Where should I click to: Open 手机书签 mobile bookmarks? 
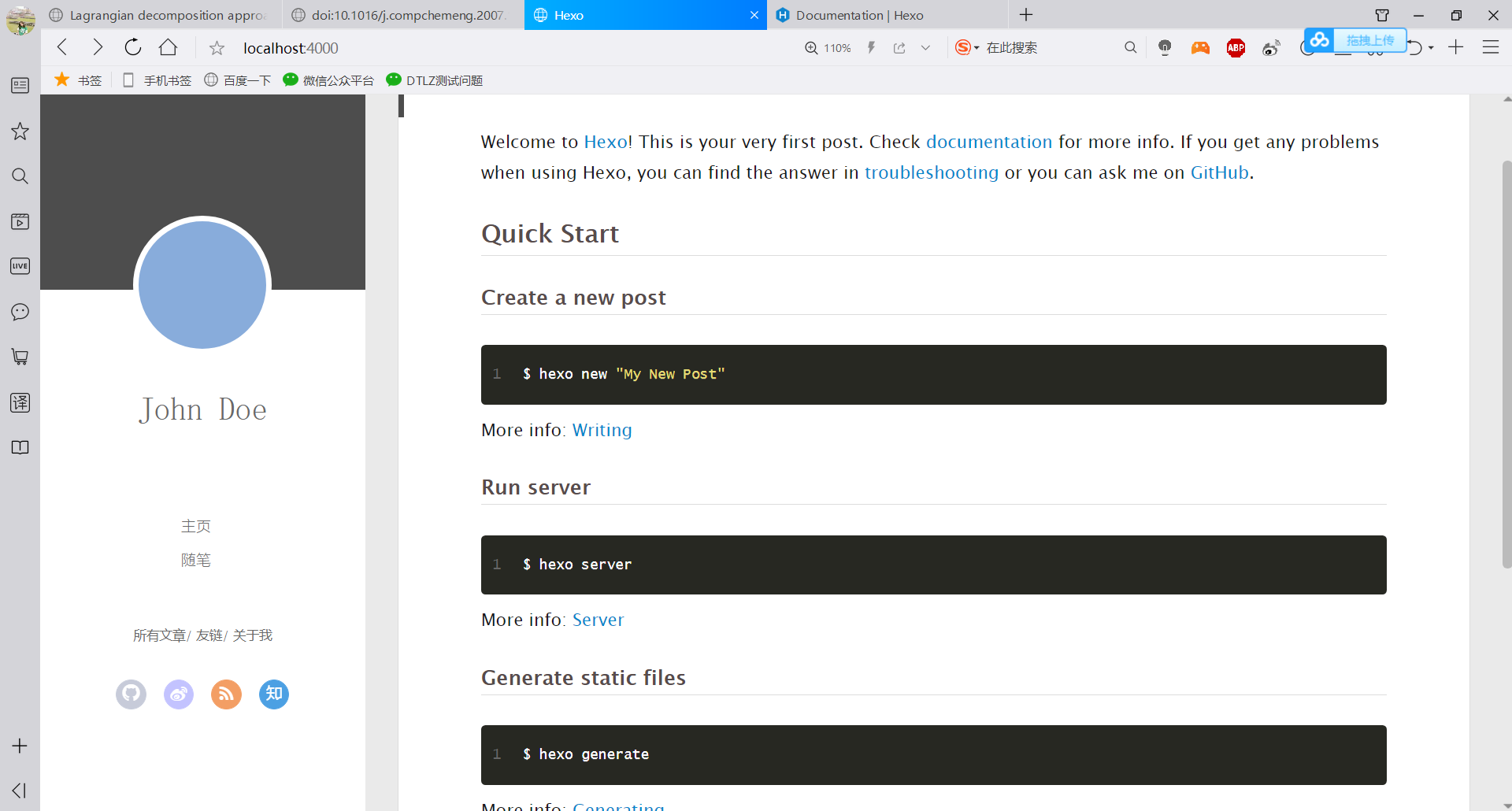[x=157, y=80]
